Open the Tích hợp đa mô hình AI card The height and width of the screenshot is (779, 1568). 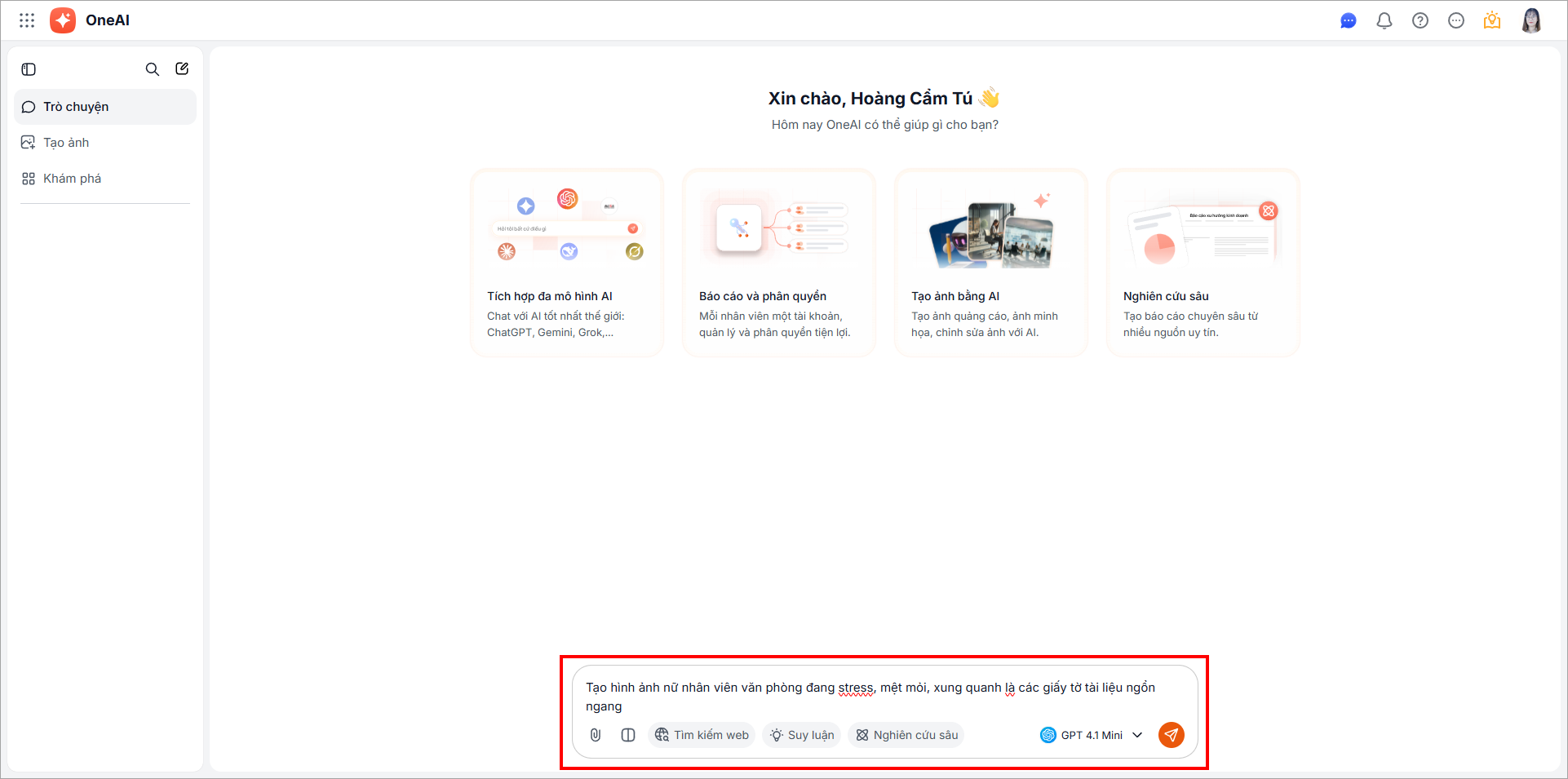point(567,263)
